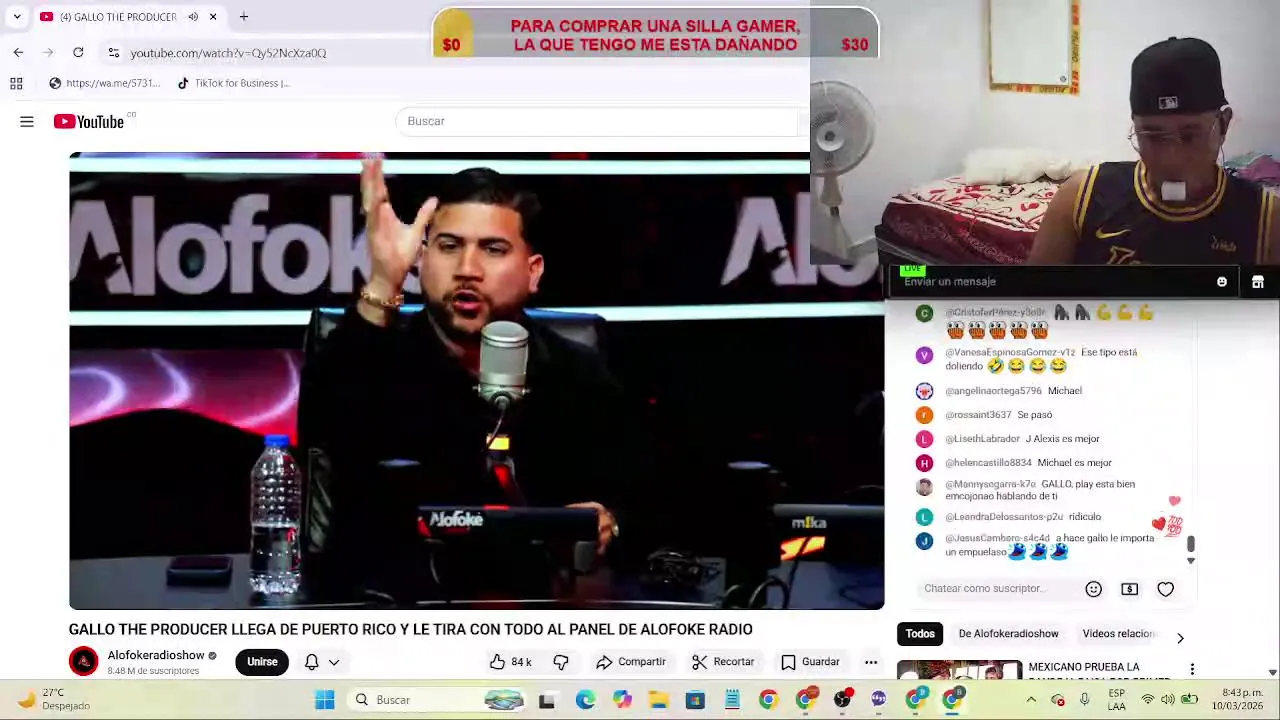Screen dimensions: 1280x720
Task: Open the Alofokeradioshow channel name link
Action: coord(156,655)
